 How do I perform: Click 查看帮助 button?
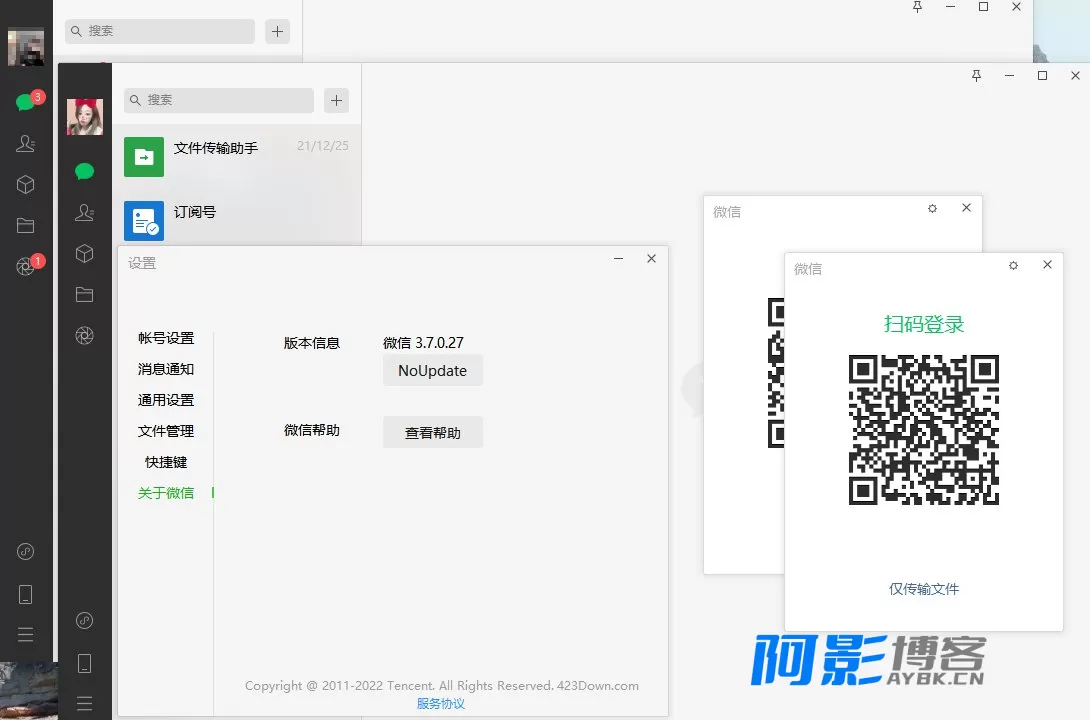tap(432, 432)
